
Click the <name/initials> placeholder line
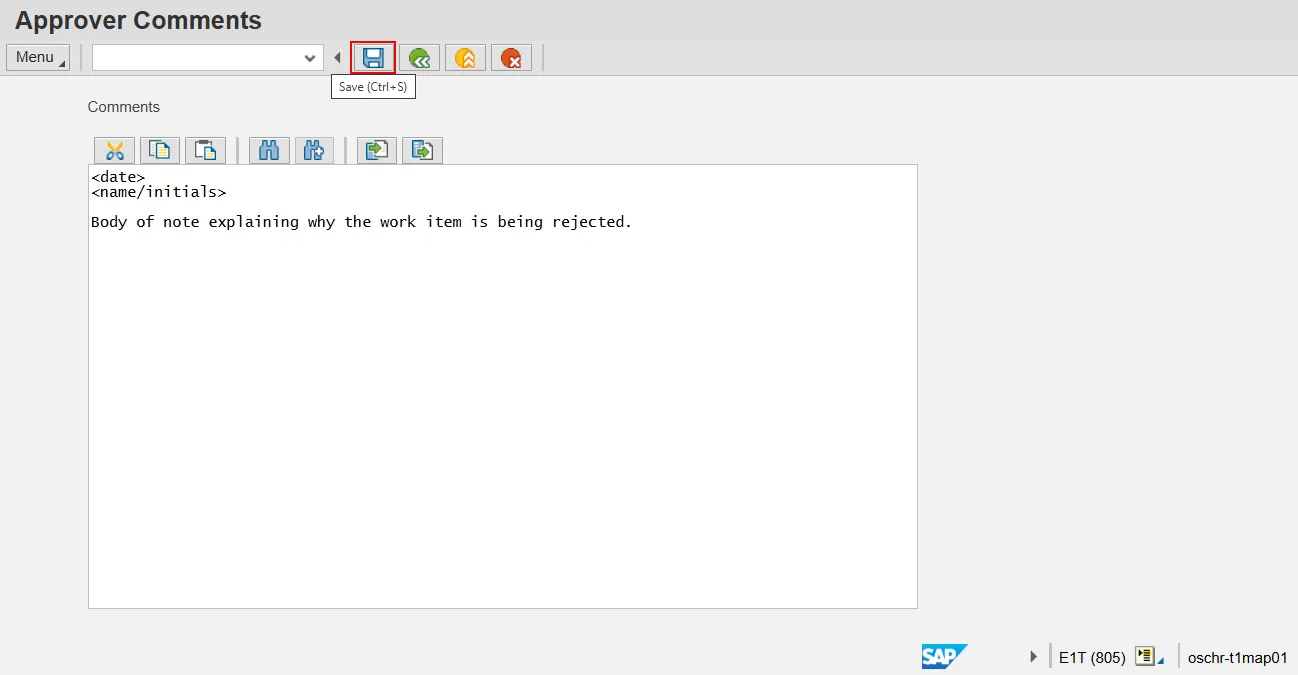pyautogui.click(x=159, y=192)
